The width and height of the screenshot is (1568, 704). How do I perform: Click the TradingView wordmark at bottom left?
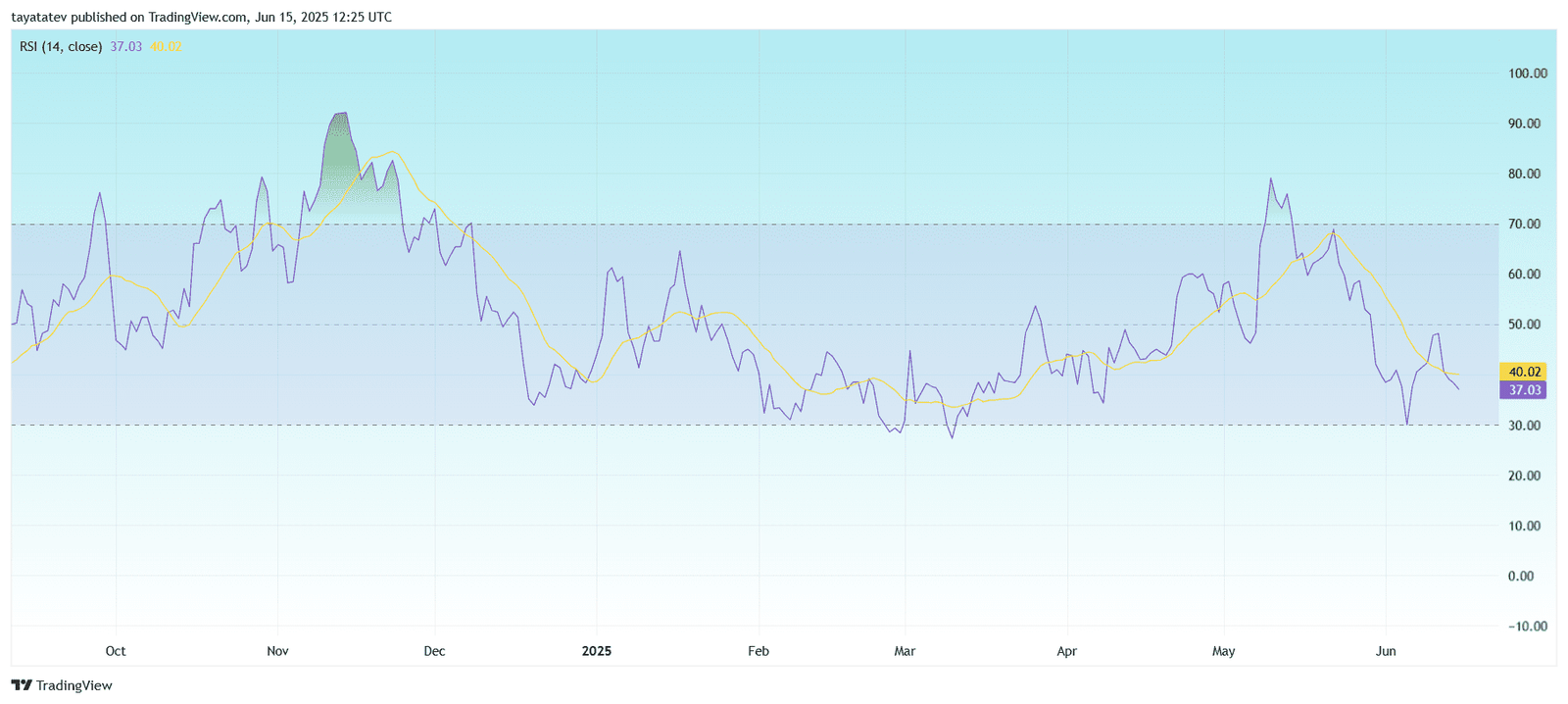74,685
